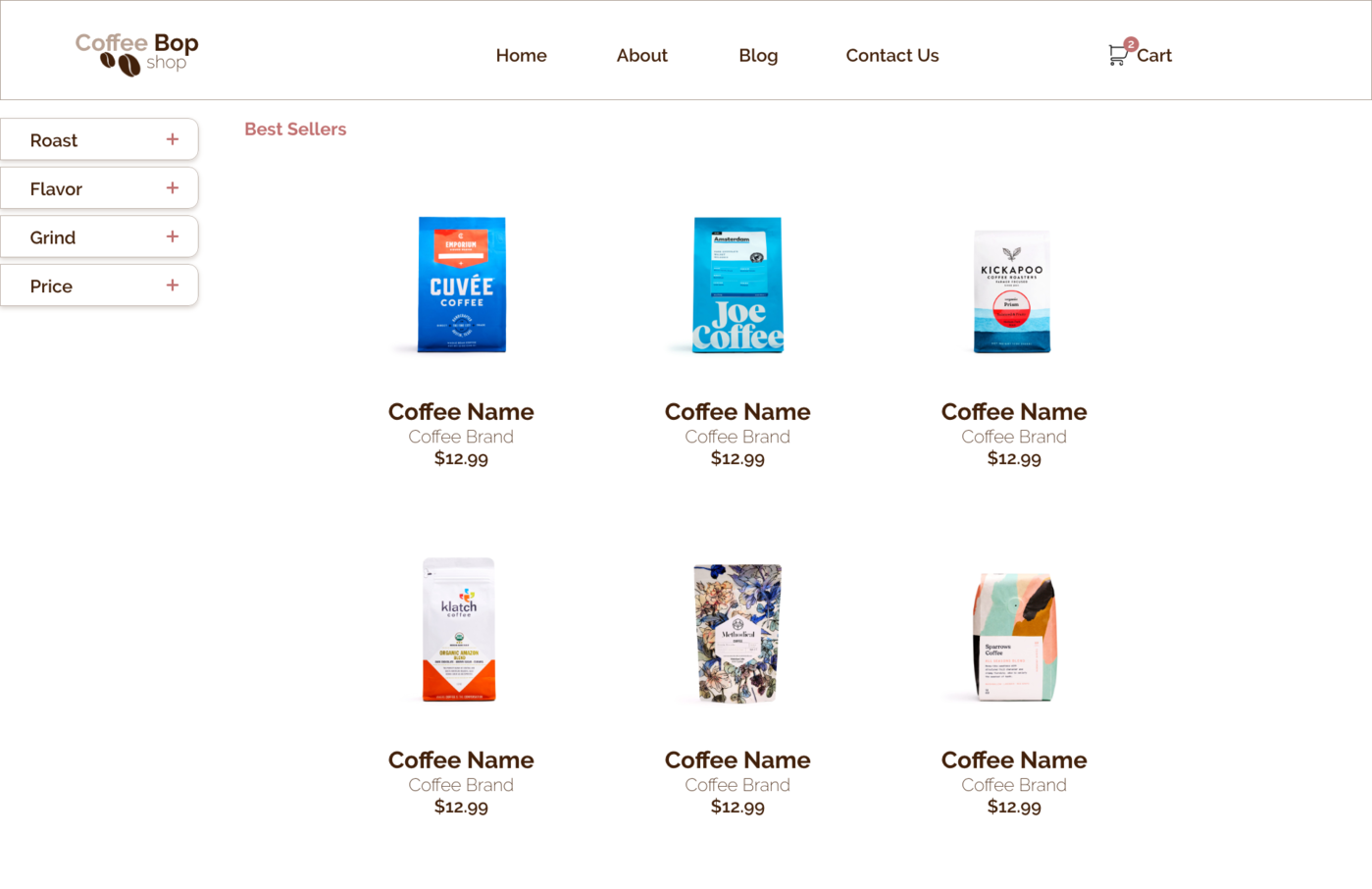Open the Cuvée Coffee bag thumbnail
Image resolution: width=1372 pixels, height=889 pixels.
click(461, 285)
